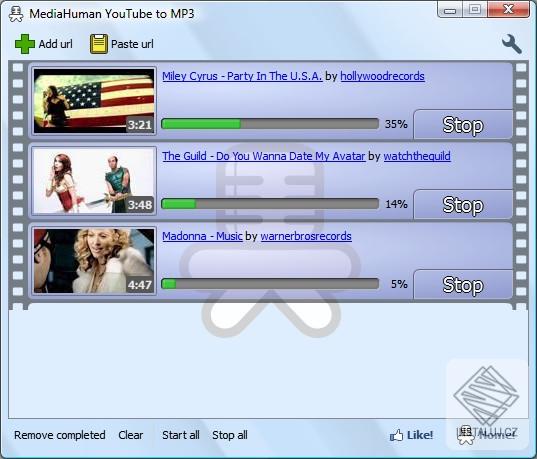Click the MediaHuman logo icon in title bar
537x459 pixels.
tap(16, 14)
